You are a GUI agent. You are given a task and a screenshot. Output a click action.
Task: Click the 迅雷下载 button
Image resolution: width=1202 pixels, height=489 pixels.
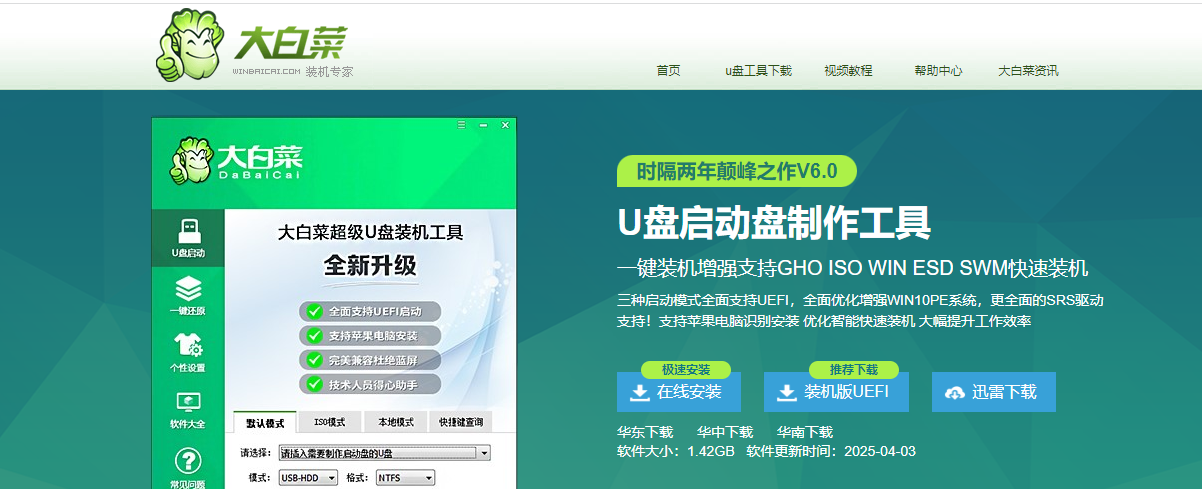pos(994,392)
